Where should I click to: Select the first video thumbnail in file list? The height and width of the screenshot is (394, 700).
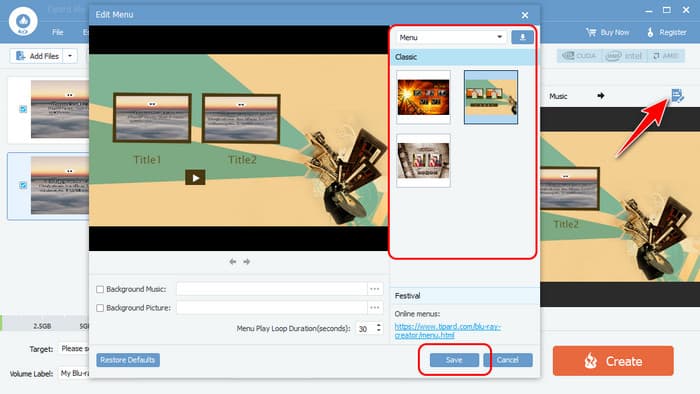point(60,109)
